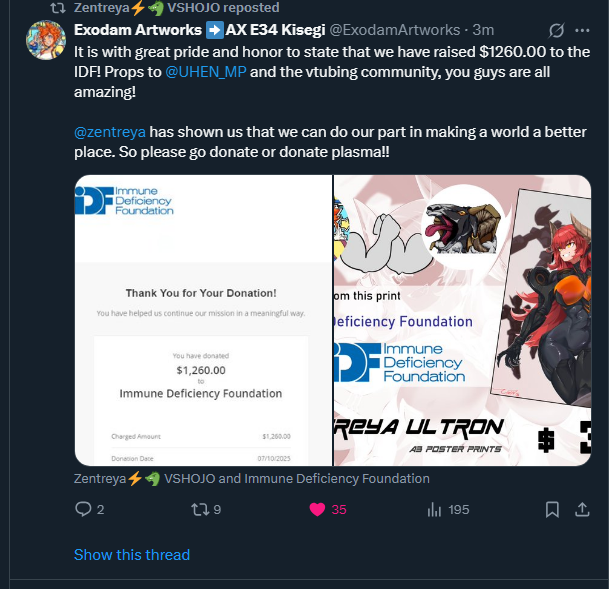This screenshot has height=589, width=609.
Task: Open the @zentreya mention link
Action: pyautogui.click(x=110, y=132)
